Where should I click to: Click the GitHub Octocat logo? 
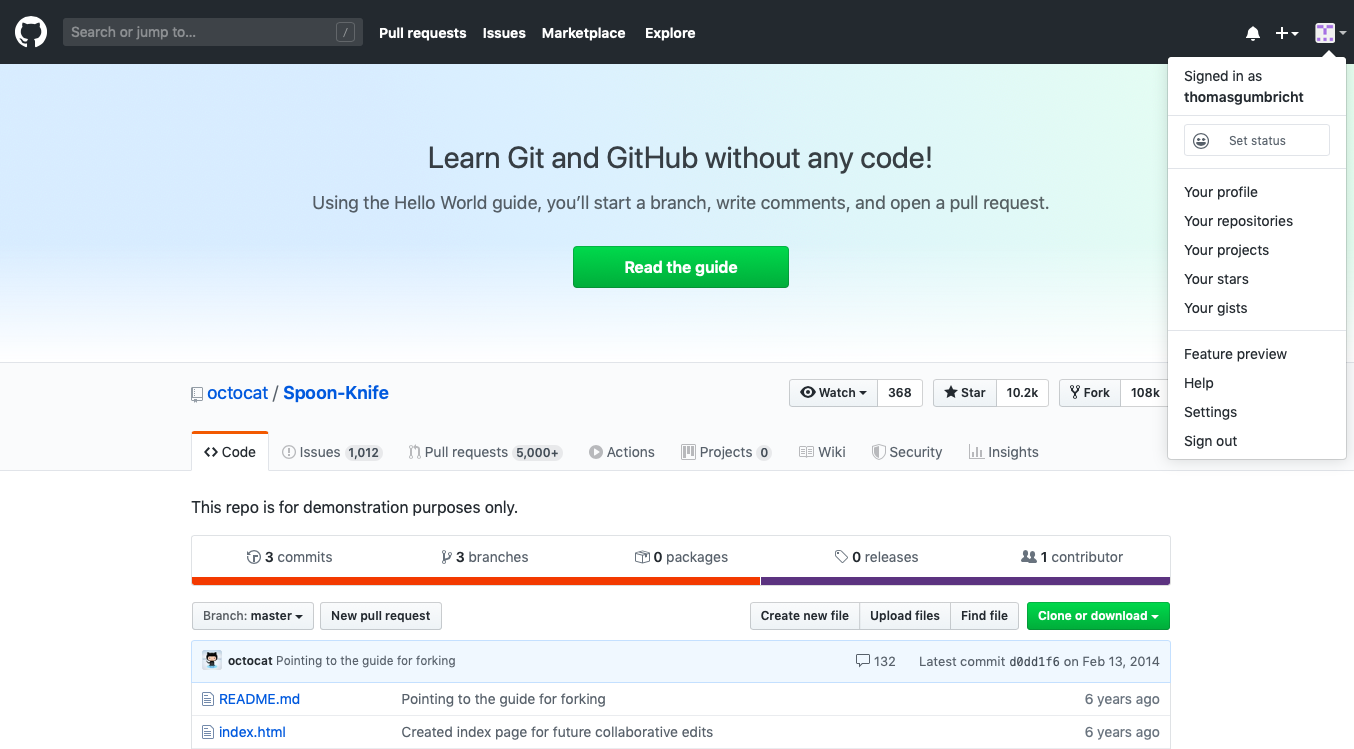pos(31,32)
